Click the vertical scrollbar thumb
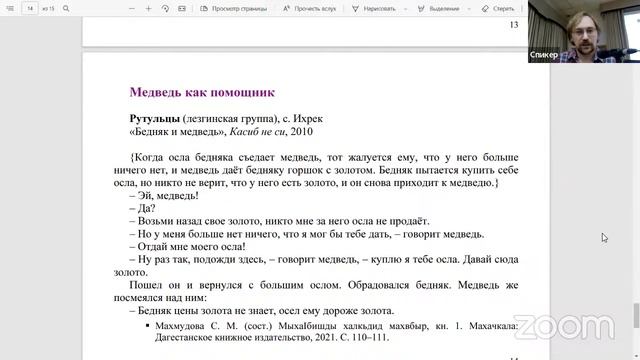This screenshot has height=360, width=640. pos(636,315)
